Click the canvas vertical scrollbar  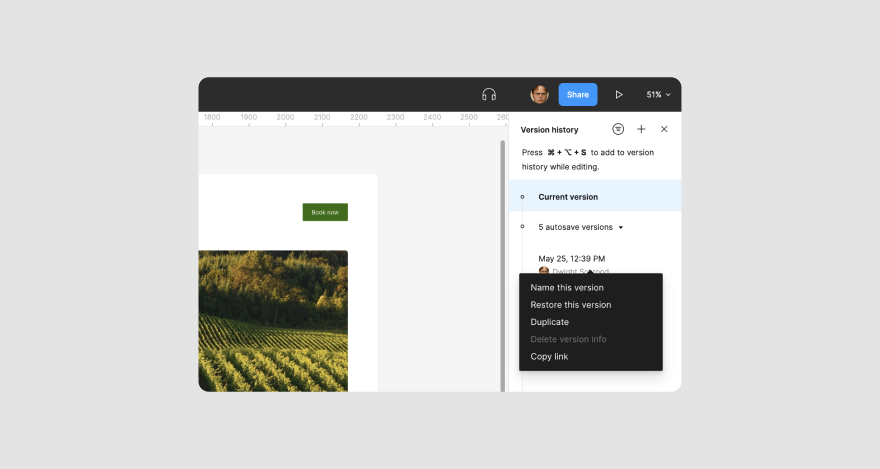502,266
